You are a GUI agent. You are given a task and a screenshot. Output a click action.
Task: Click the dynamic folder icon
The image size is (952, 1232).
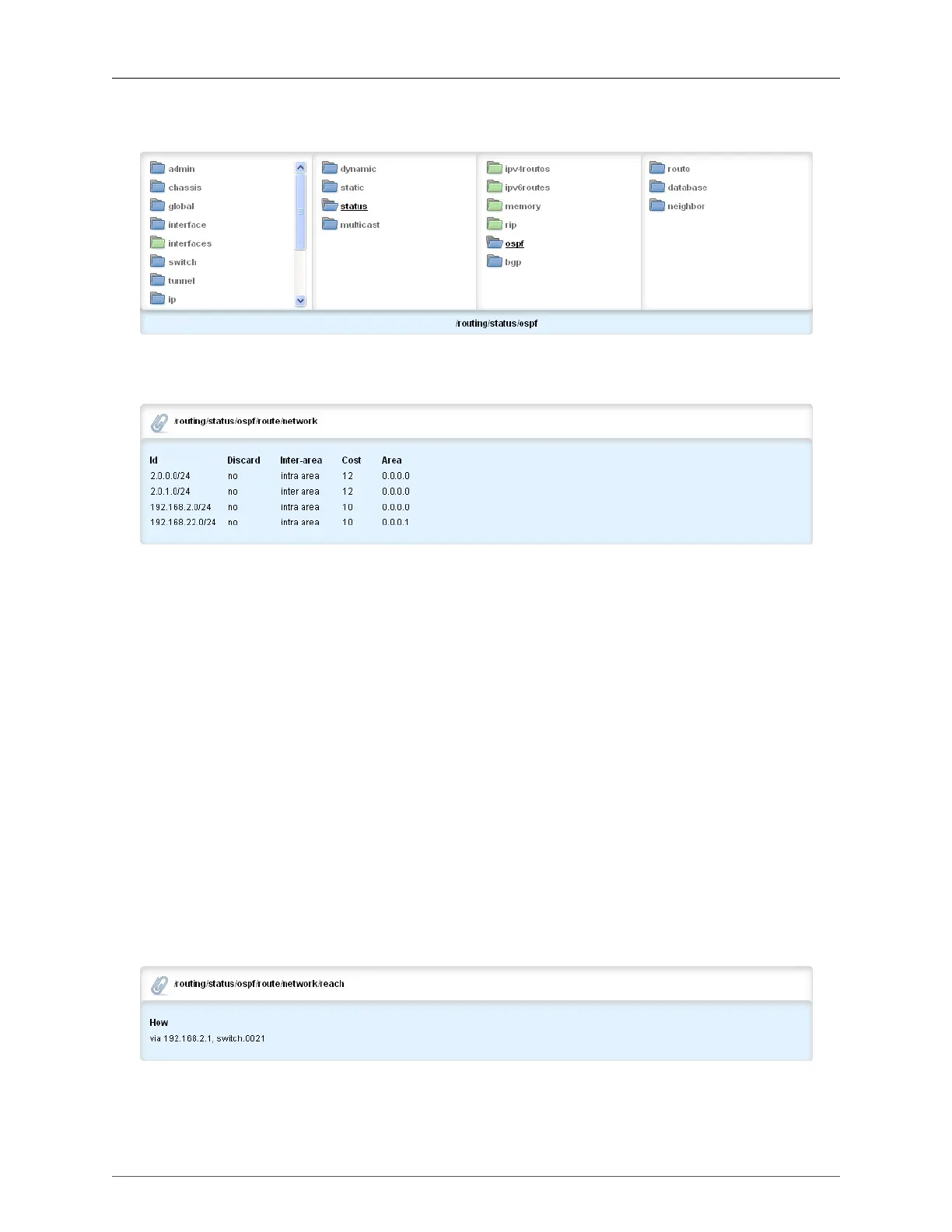(x=330, y=168)
